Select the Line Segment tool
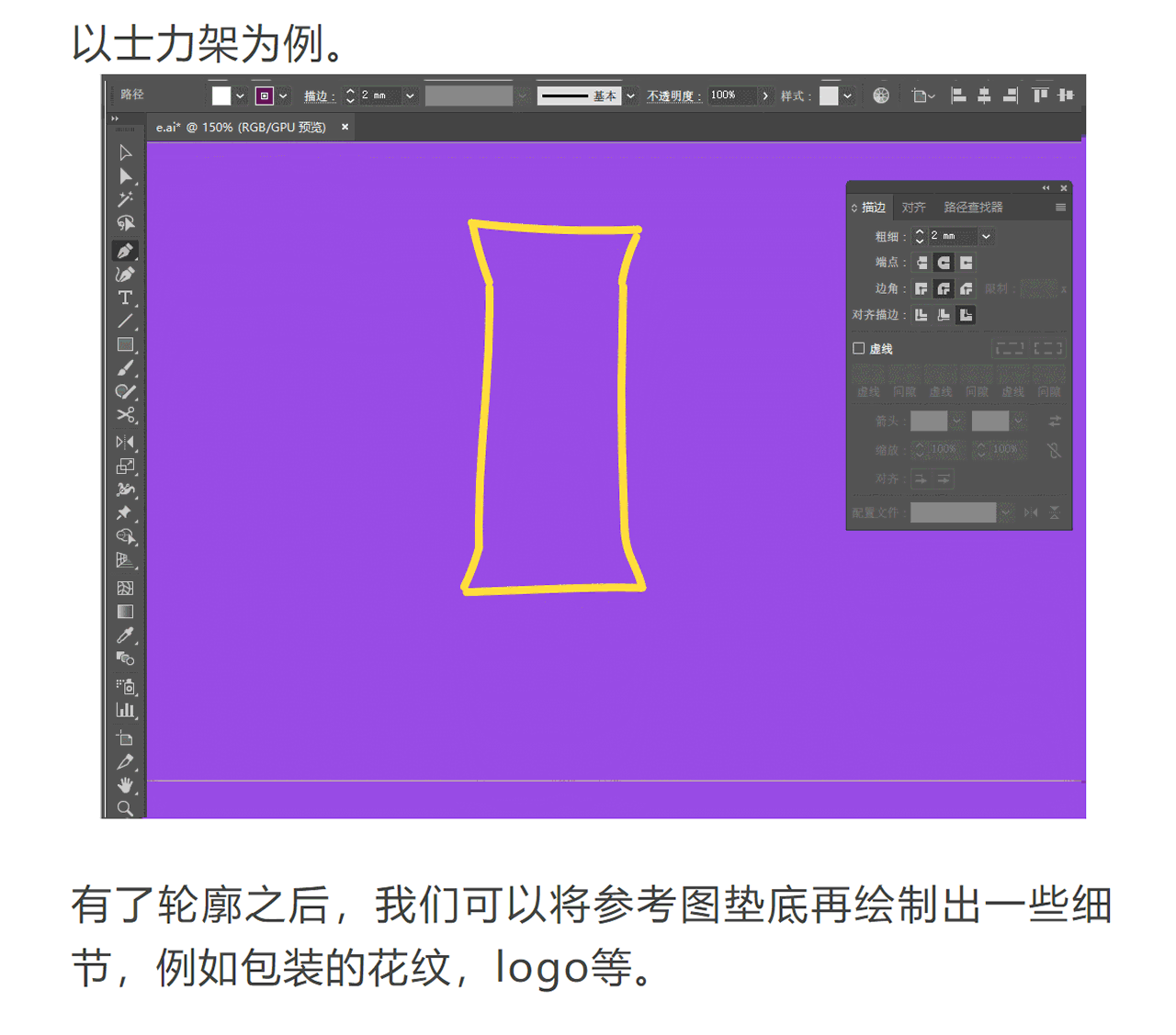 [126, 321]
